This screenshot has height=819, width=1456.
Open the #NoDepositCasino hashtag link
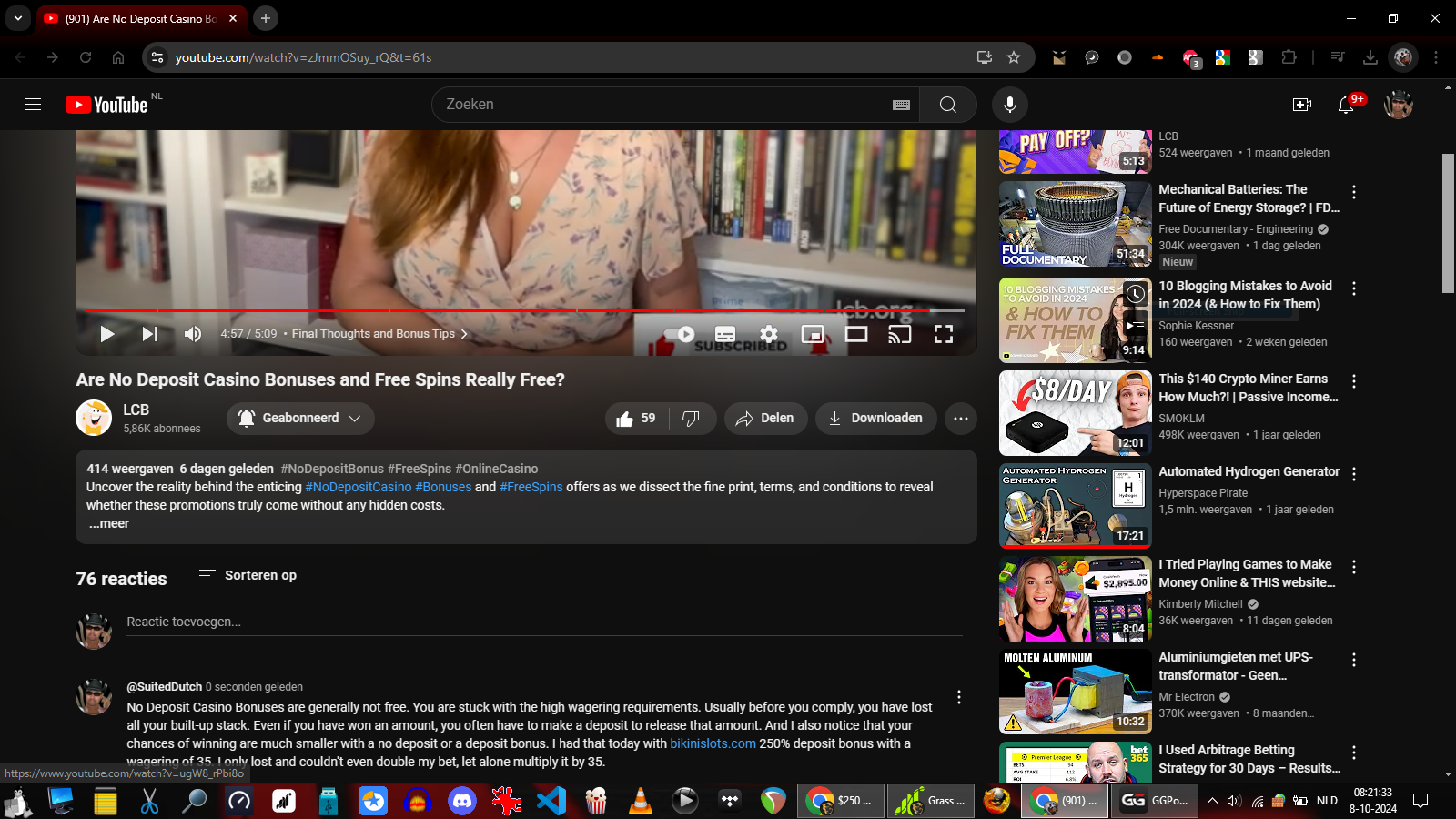(359, 487)
